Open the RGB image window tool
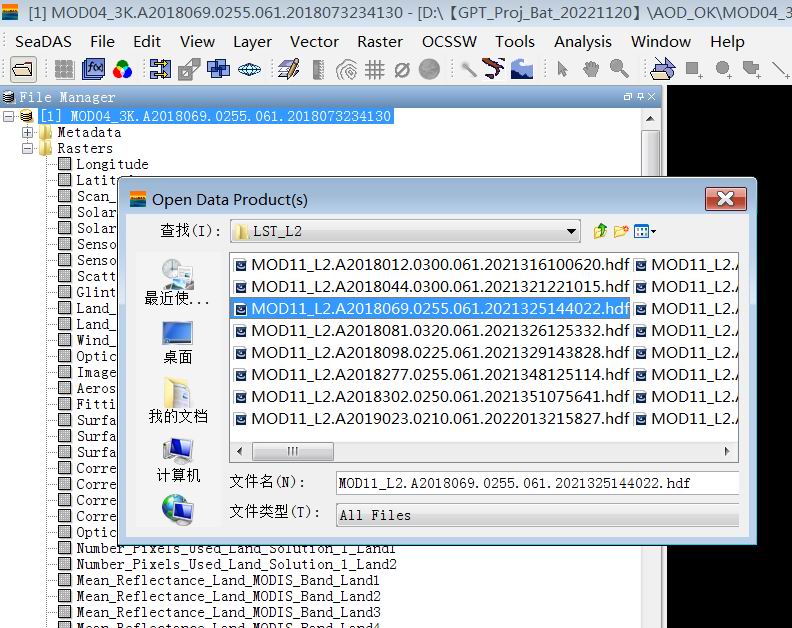This screenshot has height=628, width=792. [122, 69]
